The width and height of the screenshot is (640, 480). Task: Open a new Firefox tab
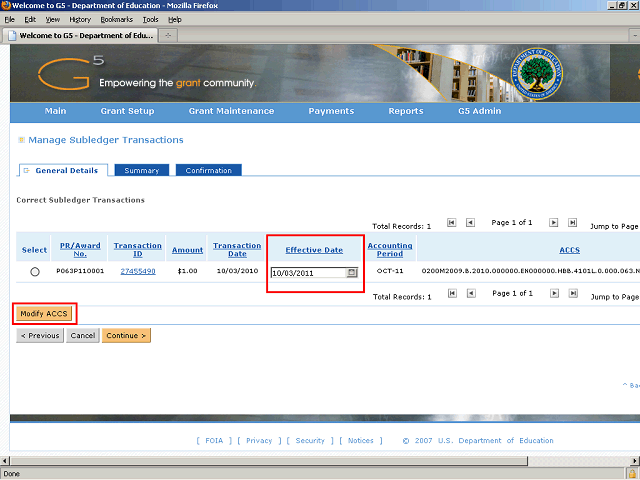(x=168, y=36)
